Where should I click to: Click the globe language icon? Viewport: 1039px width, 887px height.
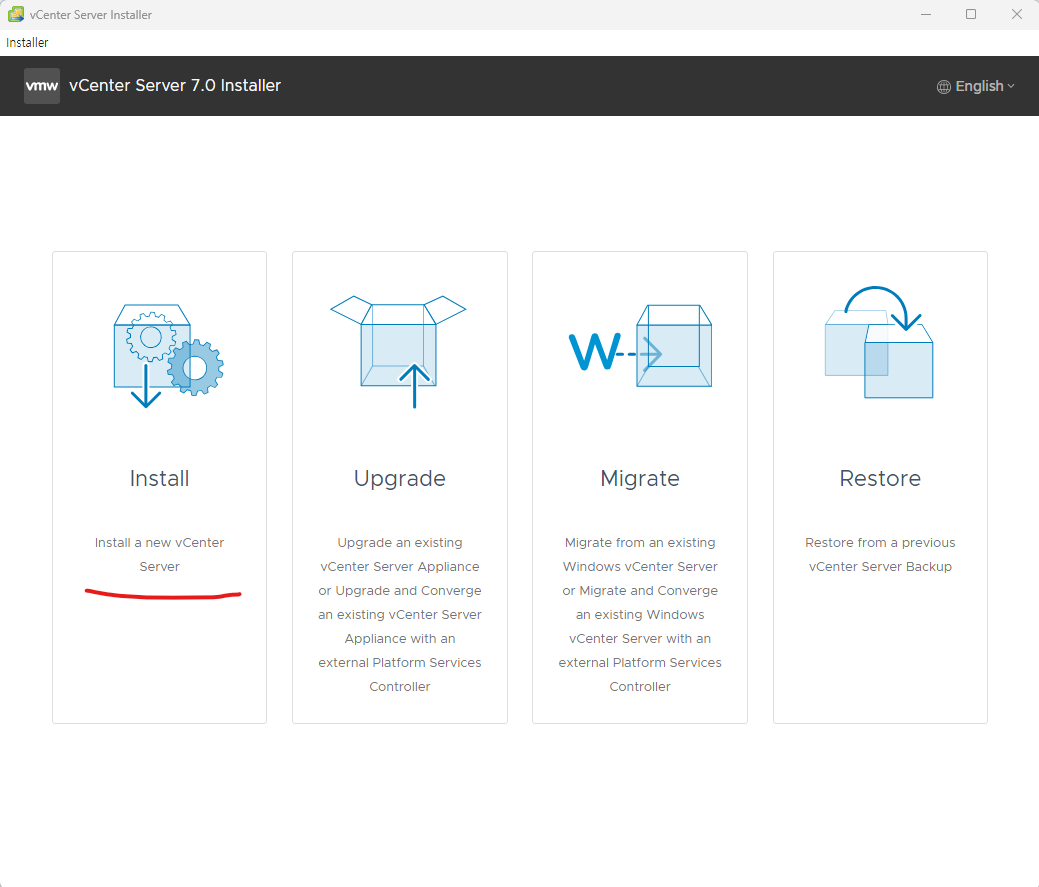click(x=944, y=87)
